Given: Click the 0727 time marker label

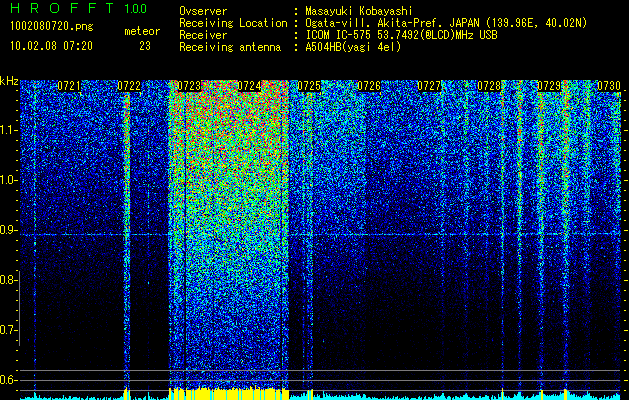Looking at the screenshot, I should tap(429, 86).
